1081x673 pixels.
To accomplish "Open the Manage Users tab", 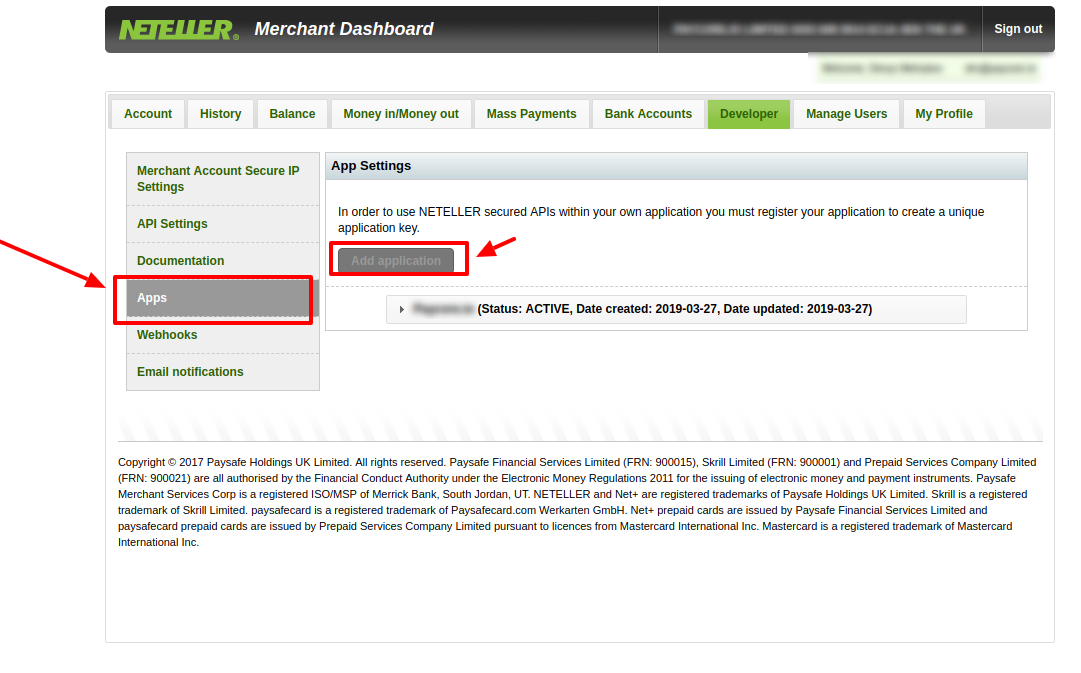I will (847, 114).
